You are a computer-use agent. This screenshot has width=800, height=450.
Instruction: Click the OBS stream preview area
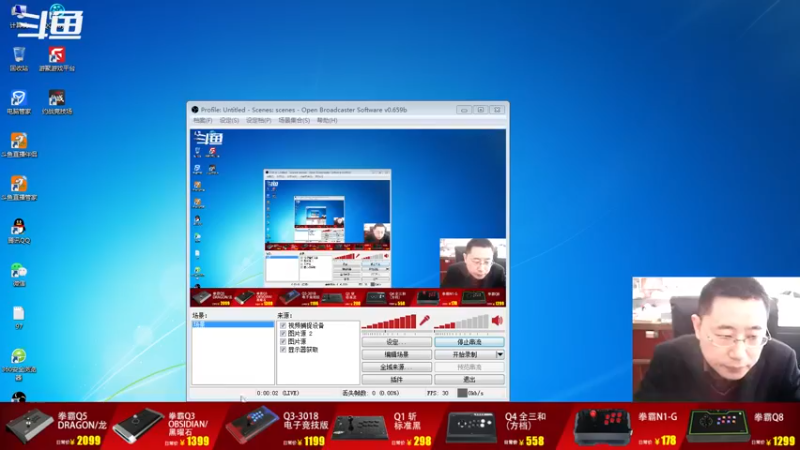[348, 218]
